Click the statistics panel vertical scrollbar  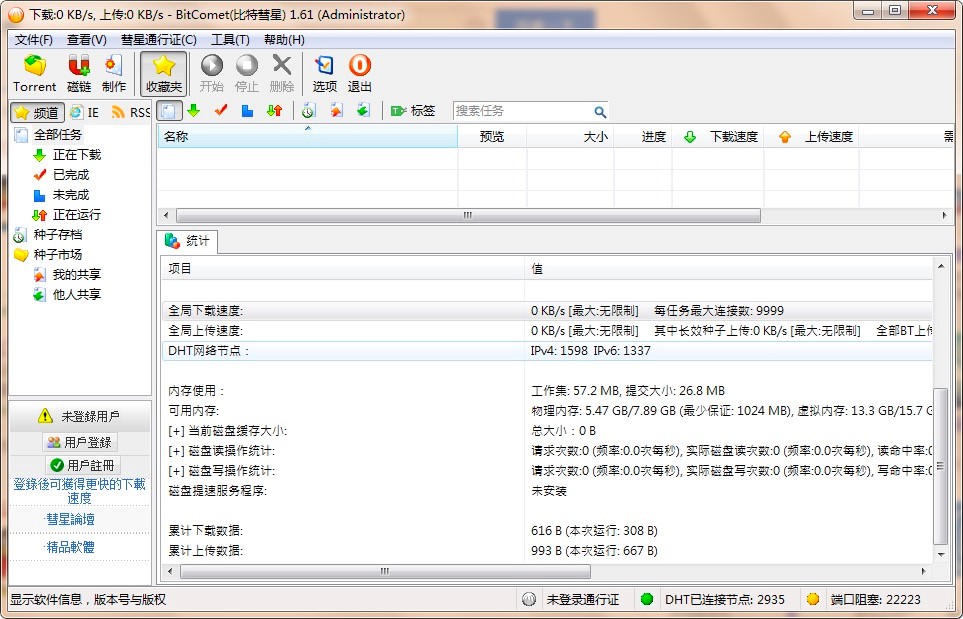tap(941, 467)
